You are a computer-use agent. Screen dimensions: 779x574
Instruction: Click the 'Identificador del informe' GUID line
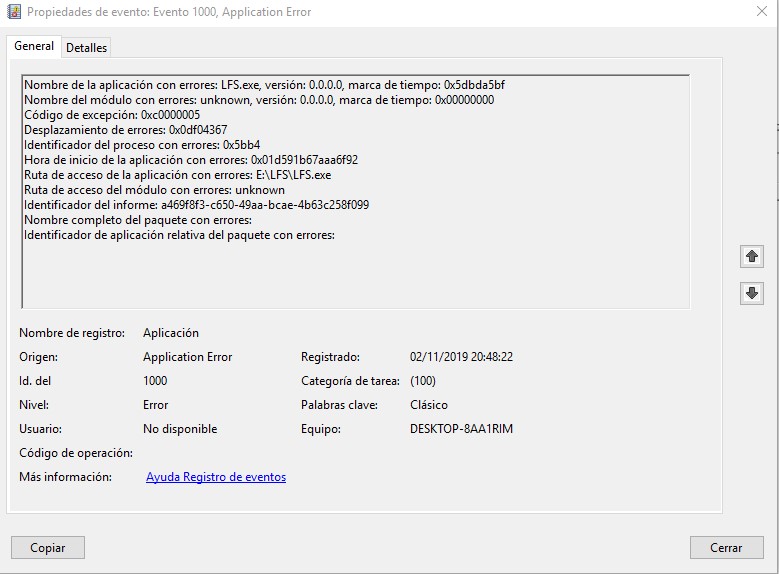(x=197, y=205)
